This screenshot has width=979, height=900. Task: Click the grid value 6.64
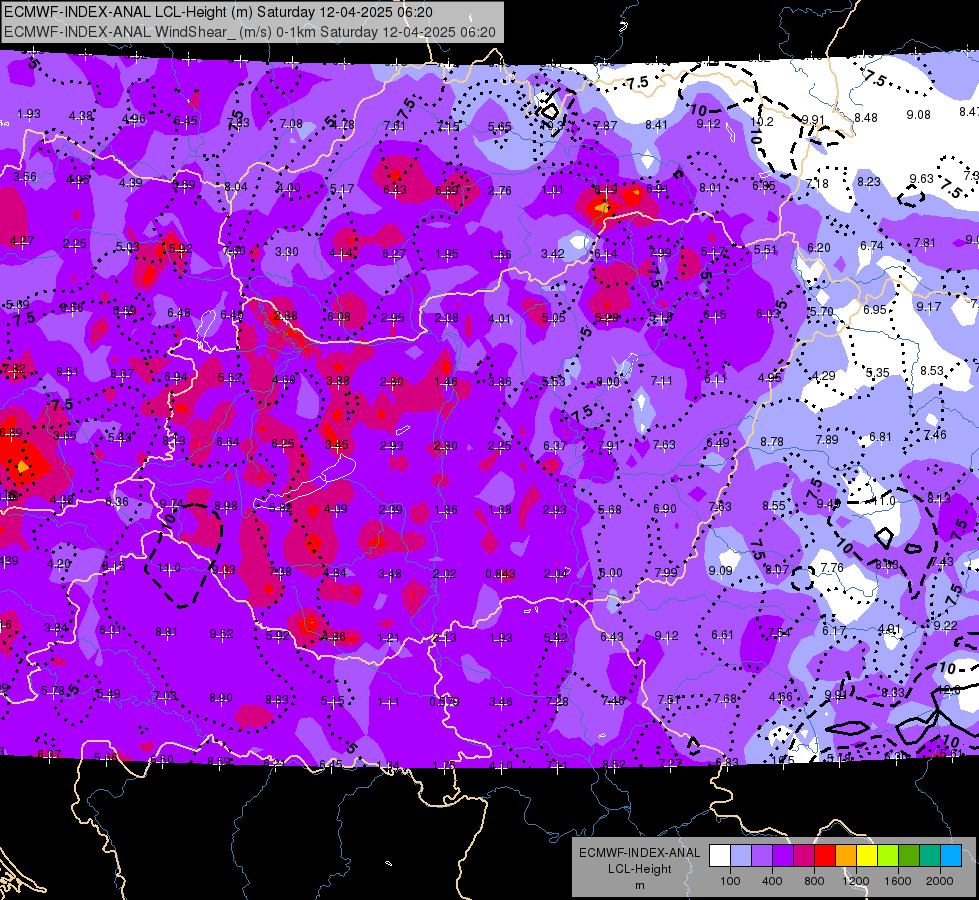(228, 442)
